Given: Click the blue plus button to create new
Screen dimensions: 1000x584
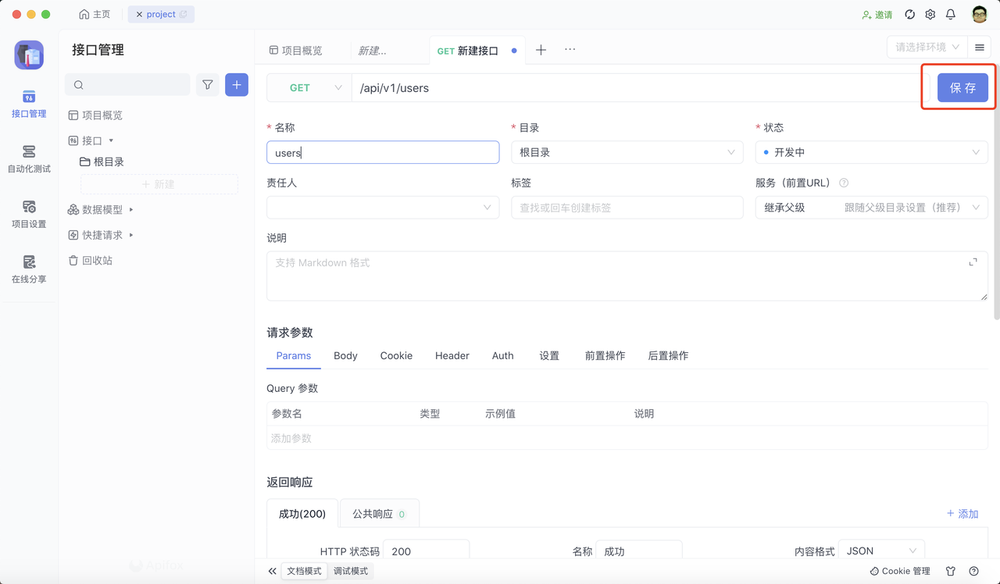Looking at the screenshot, I should [236, 85].
